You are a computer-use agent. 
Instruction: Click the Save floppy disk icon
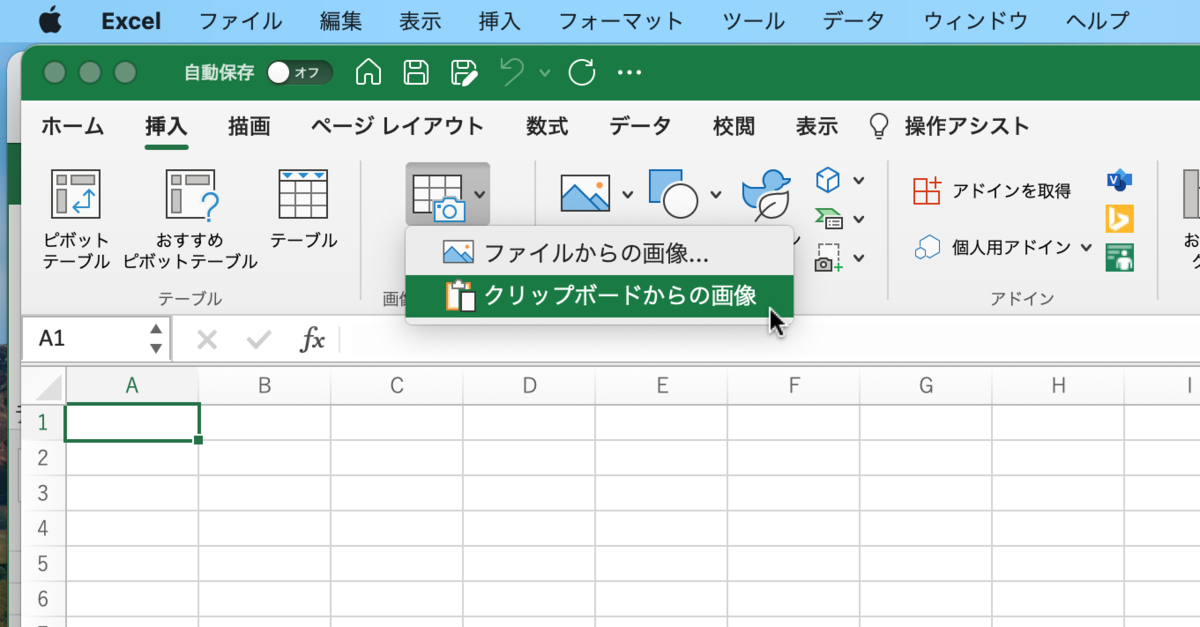(416, 72)
